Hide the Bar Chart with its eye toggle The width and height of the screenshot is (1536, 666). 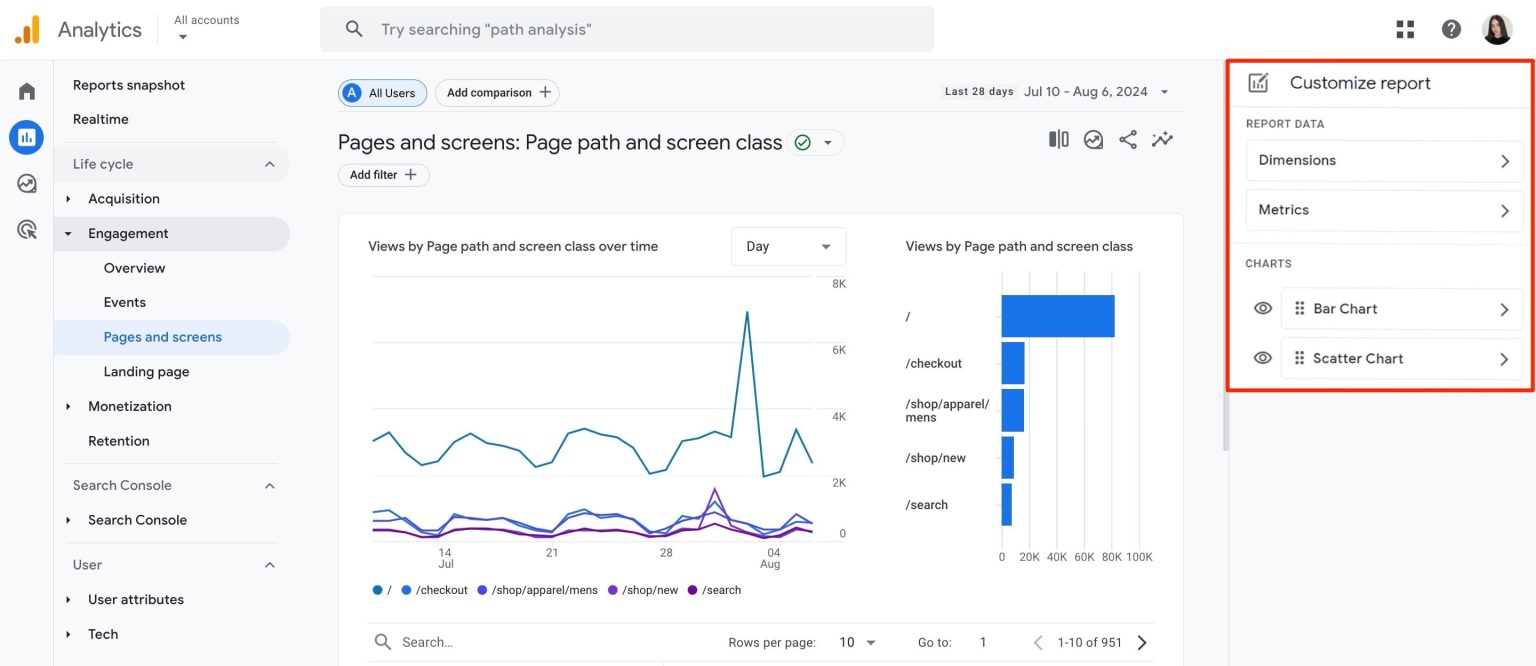click(x=1262, y=308)
